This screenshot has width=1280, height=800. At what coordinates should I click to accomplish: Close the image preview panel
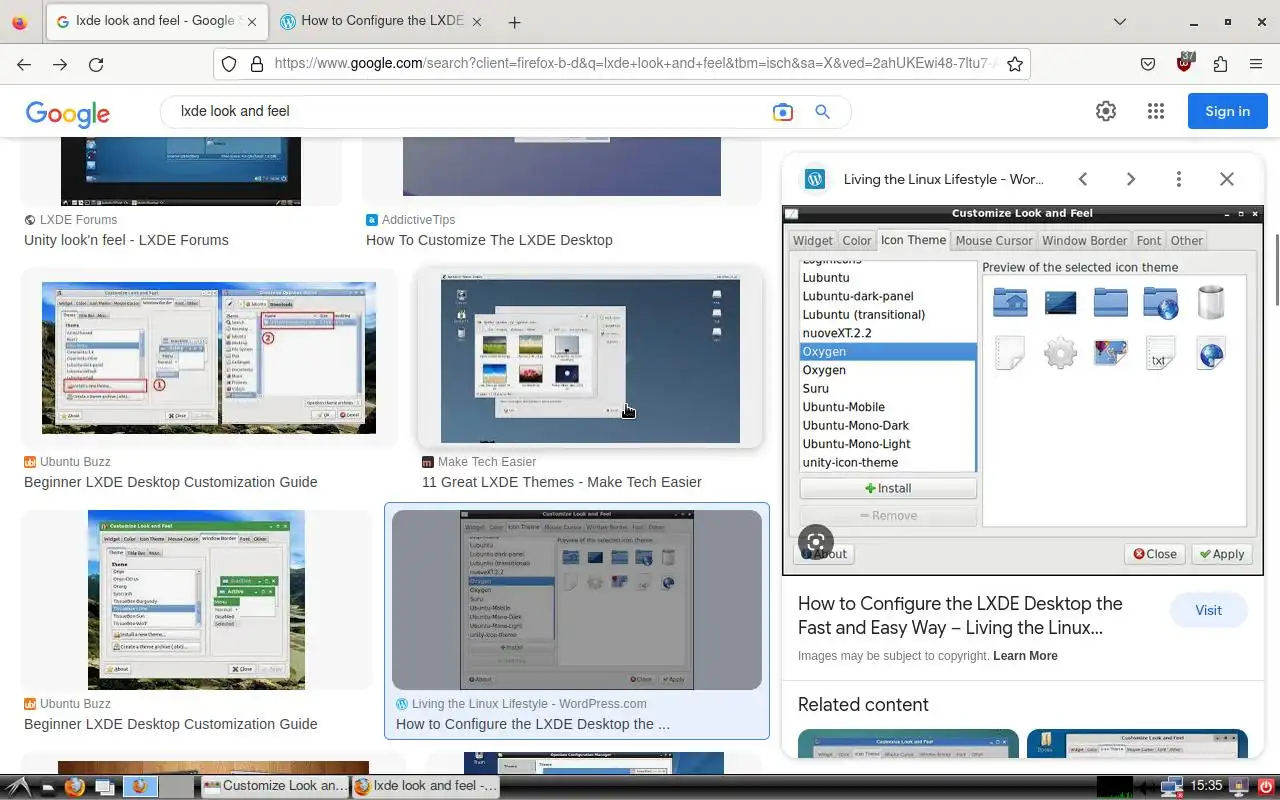point(1227,179)
